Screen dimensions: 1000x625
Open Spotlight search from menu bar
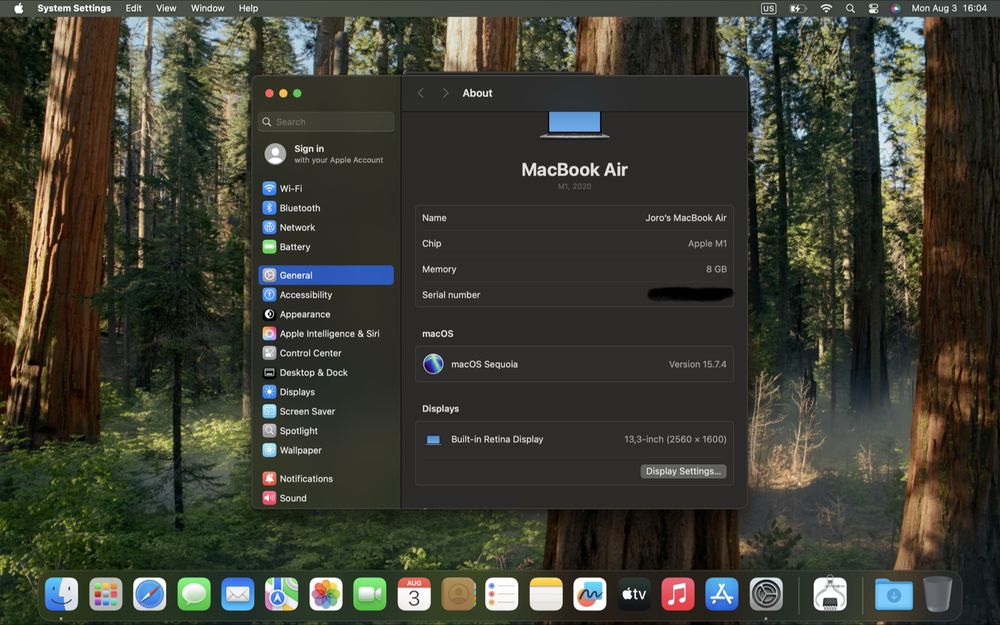click(850, 8)
